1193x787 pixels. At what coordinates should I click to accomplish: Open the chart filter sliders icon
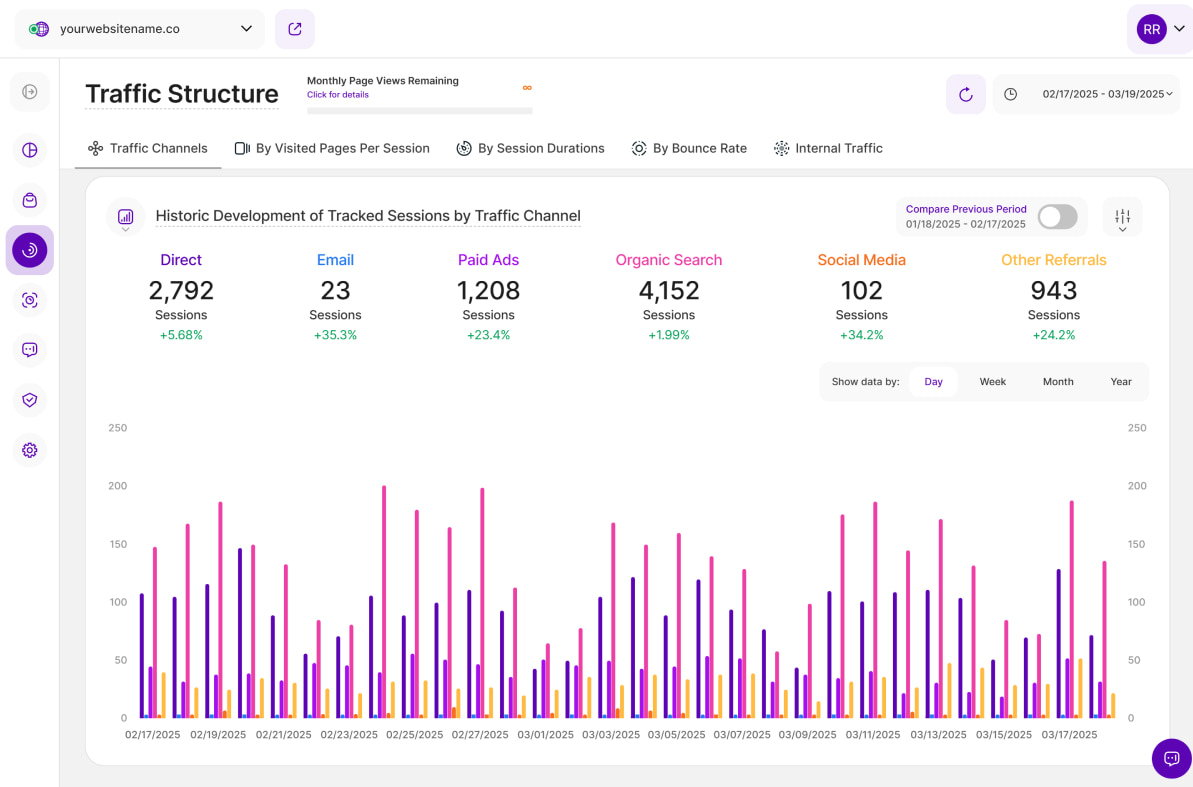coord(1122,217)
